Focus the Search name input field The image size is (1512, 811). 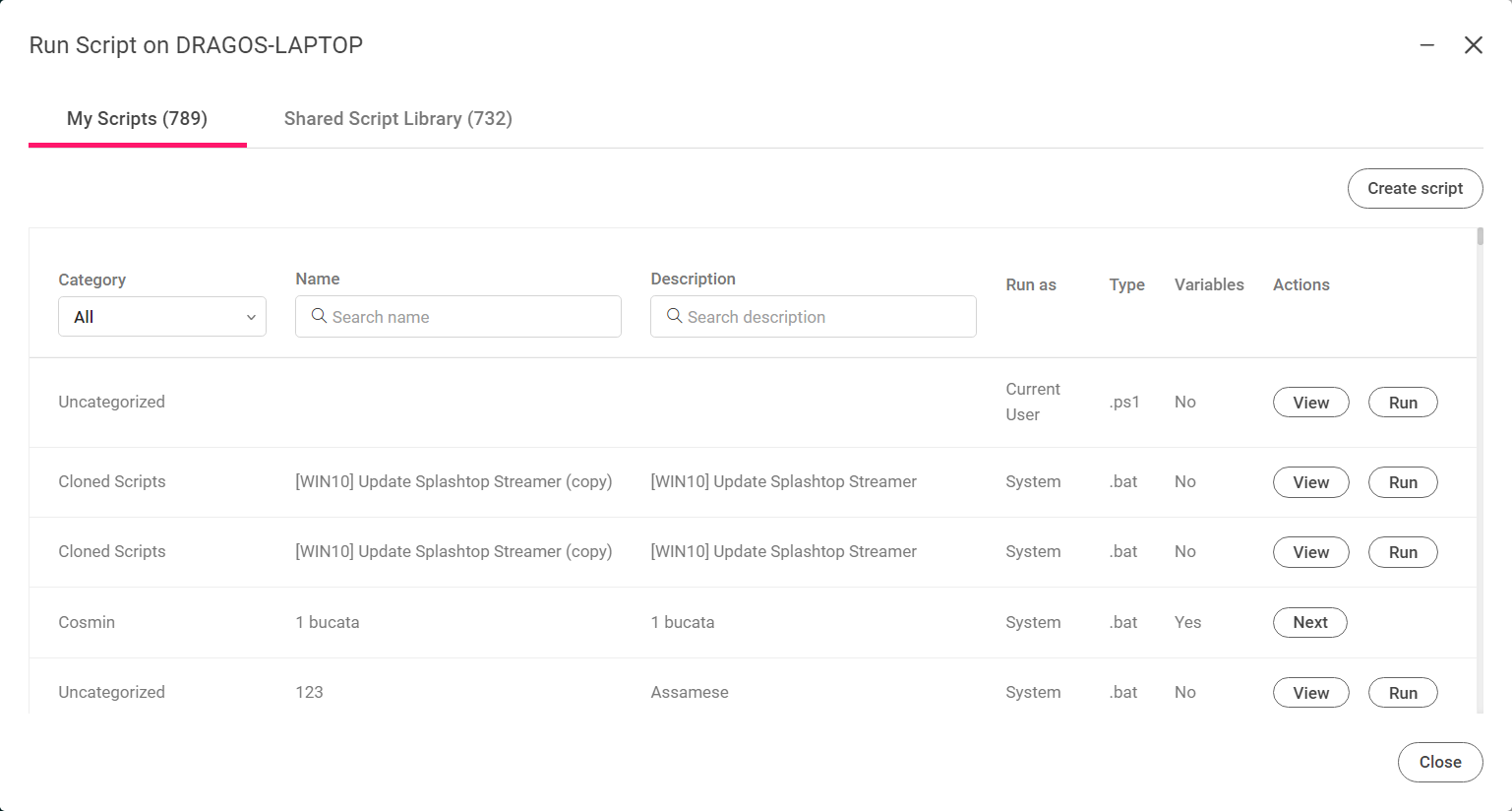(x=458, y=317)
